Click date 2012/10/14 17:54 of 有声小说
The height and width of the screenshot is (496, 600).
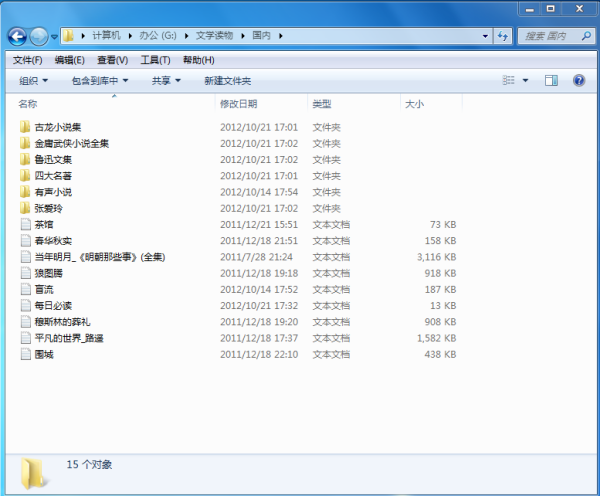coord(259,192)
